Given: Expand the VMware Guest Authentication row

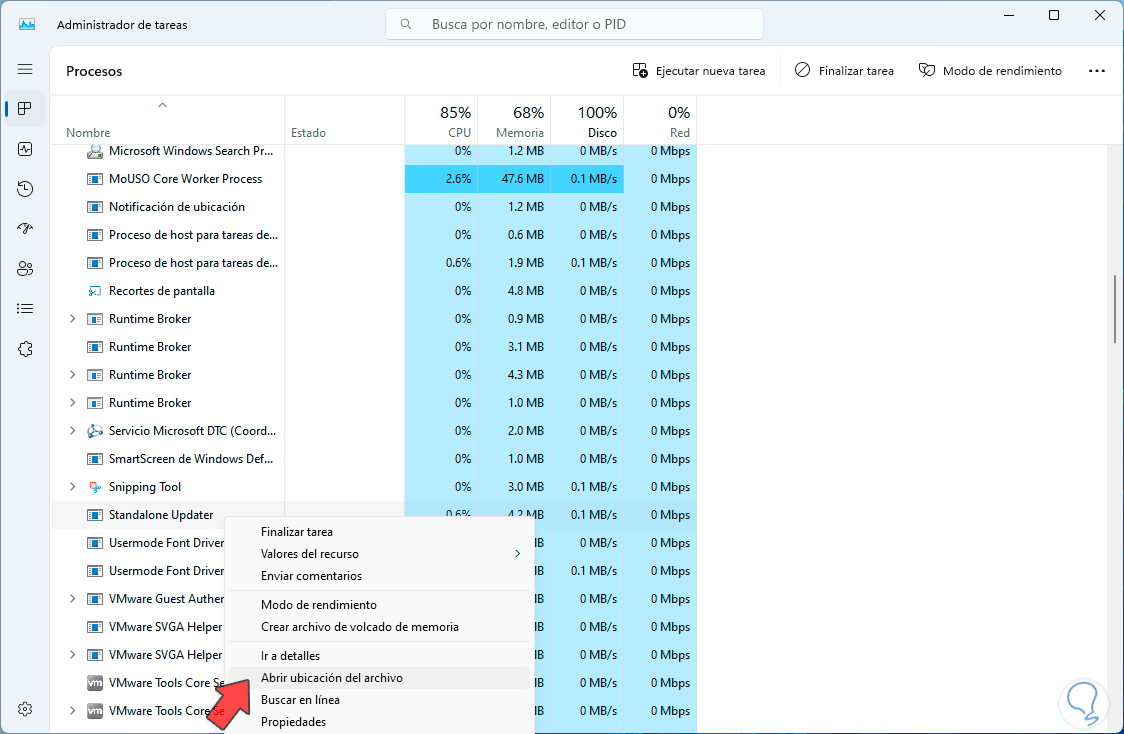Looking at the screenshot, I should [x=72, y=599].
